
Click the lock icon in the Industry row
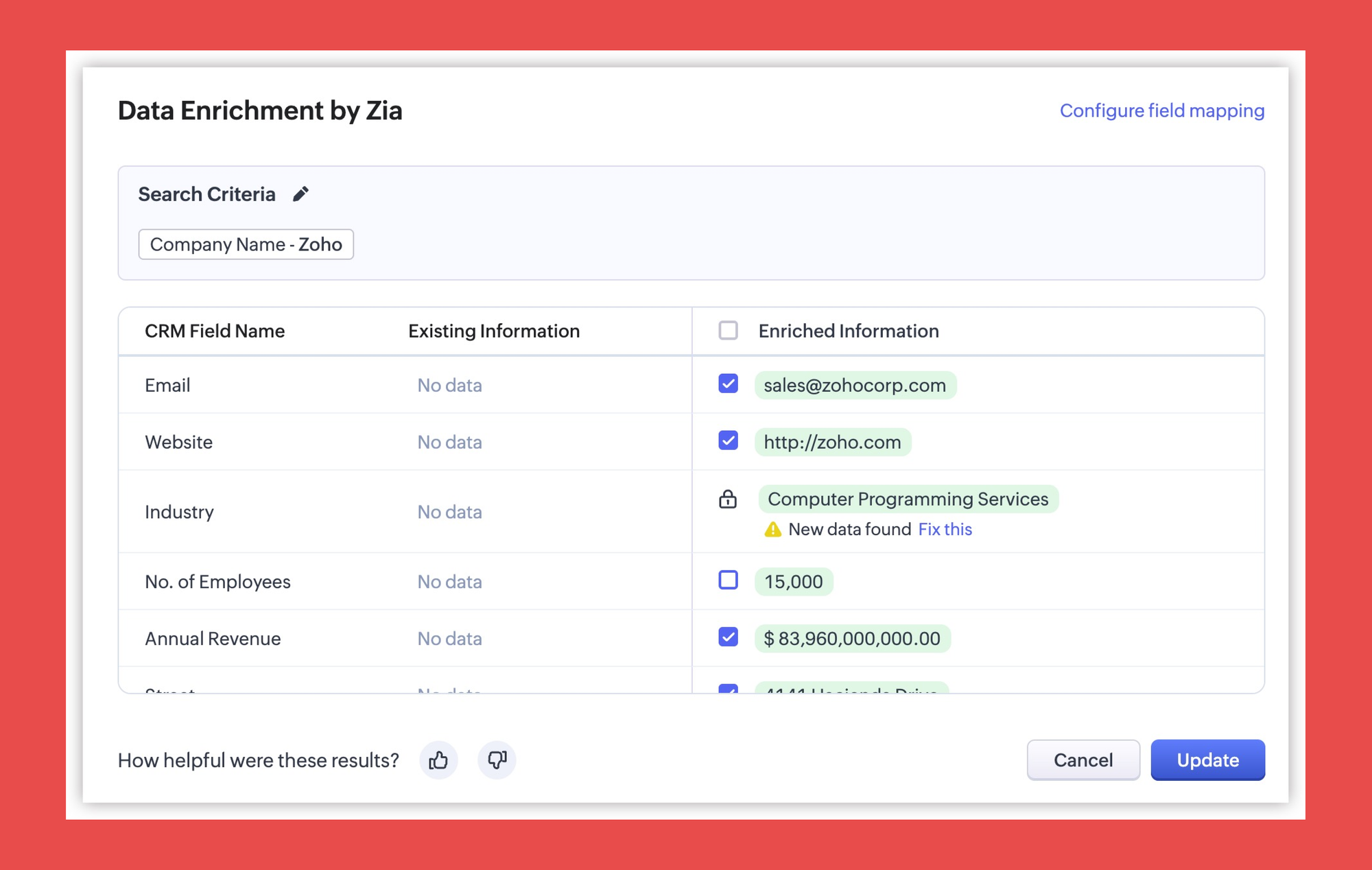728,499
